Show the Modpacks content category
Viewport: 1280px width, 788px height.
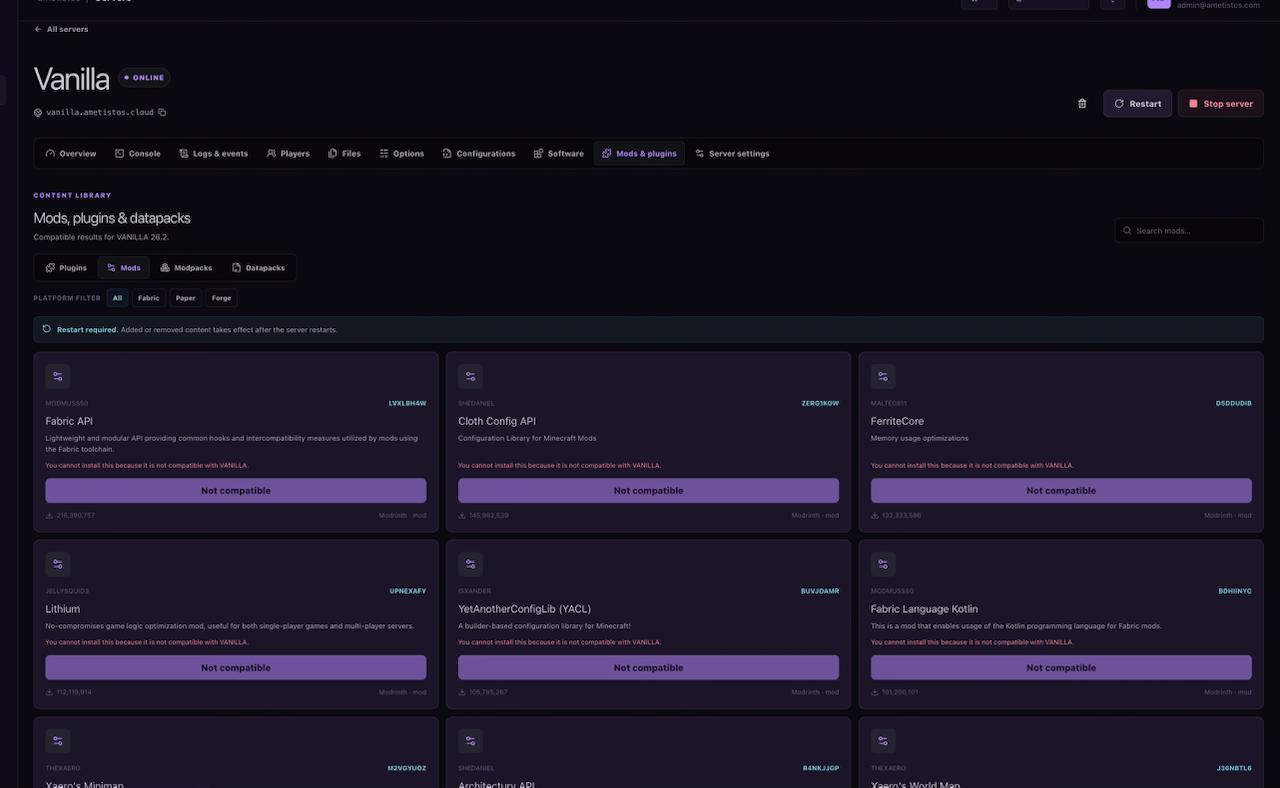187,268
